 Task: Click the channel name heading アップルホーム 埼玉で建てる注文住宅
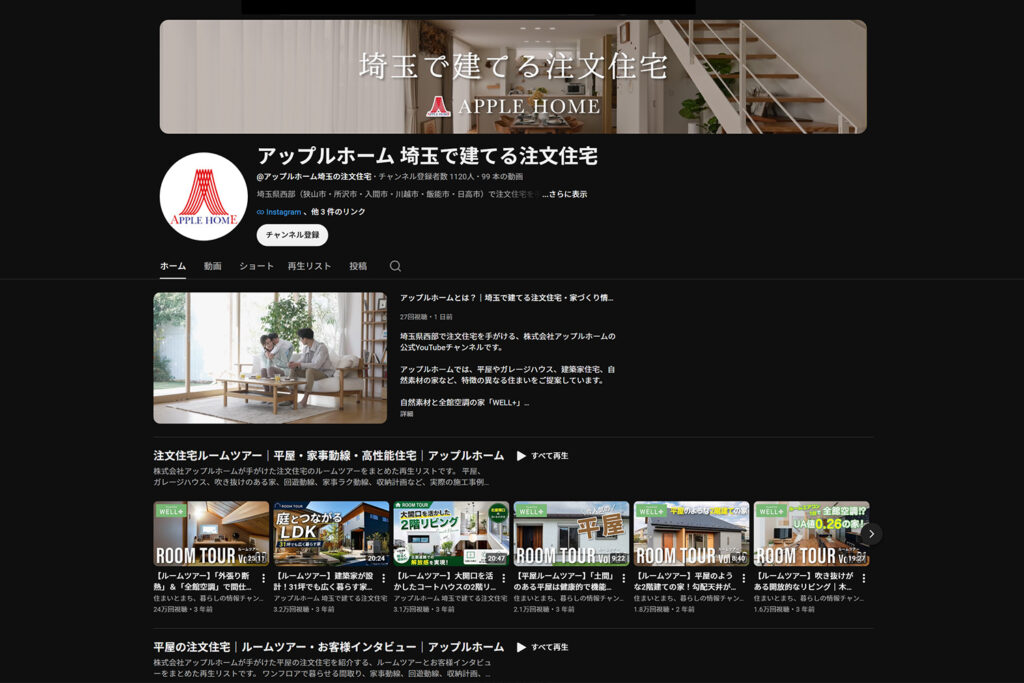(427, 156)
